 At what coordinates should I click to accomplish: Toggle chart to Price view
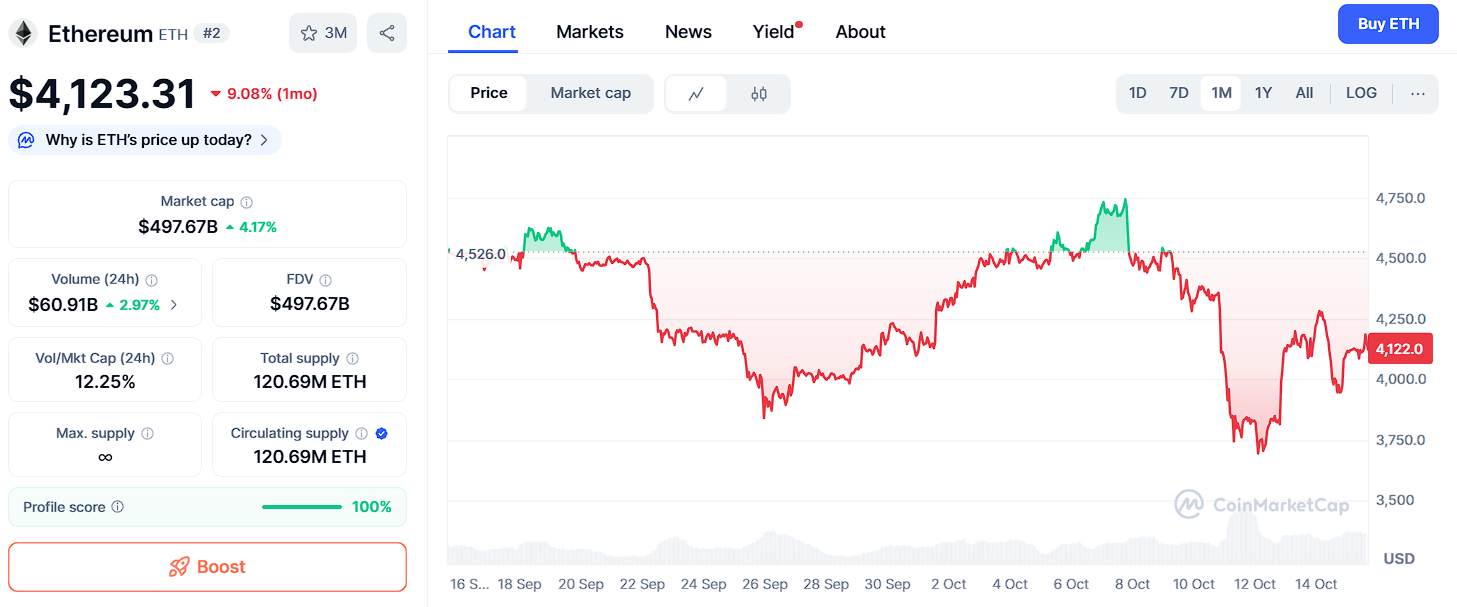tap(489, 93)
